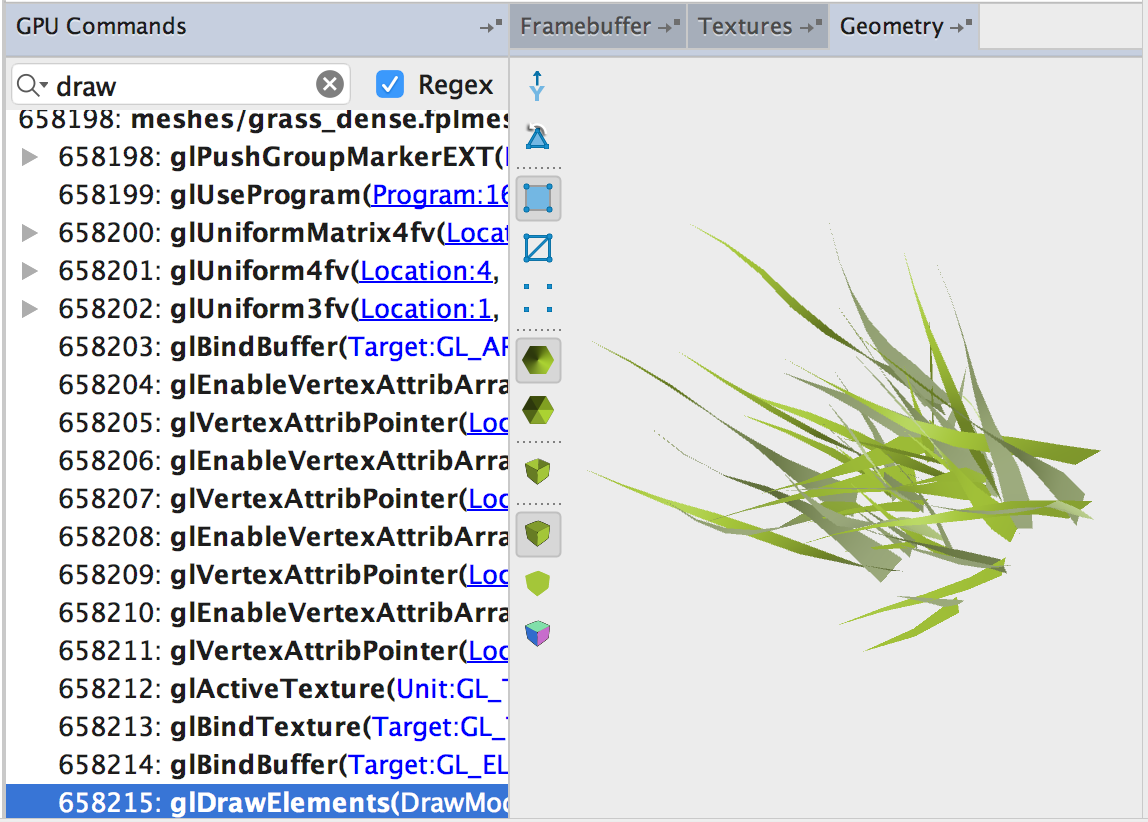
Task: Switch to the Framebuffer tab
Action: click(x=586, y=27)
